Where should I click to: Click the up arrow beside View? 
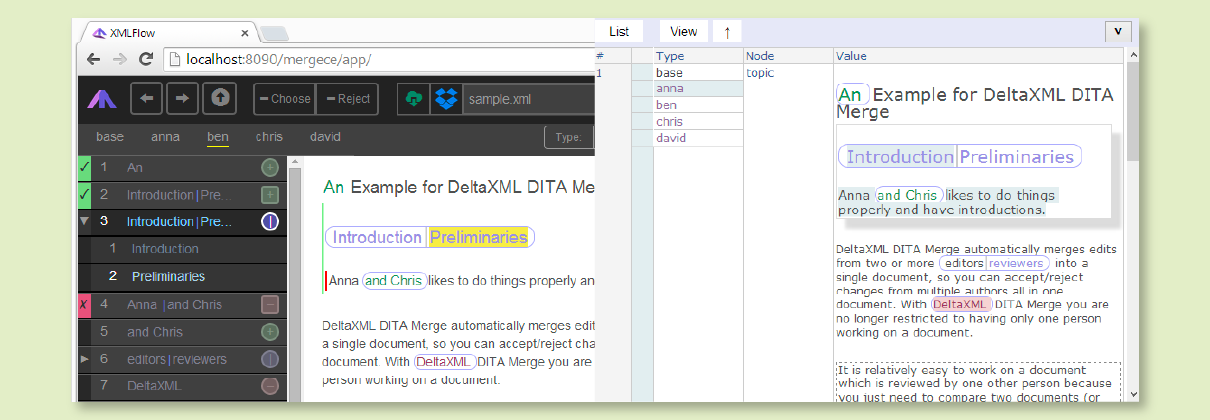(x=727, y=32)
